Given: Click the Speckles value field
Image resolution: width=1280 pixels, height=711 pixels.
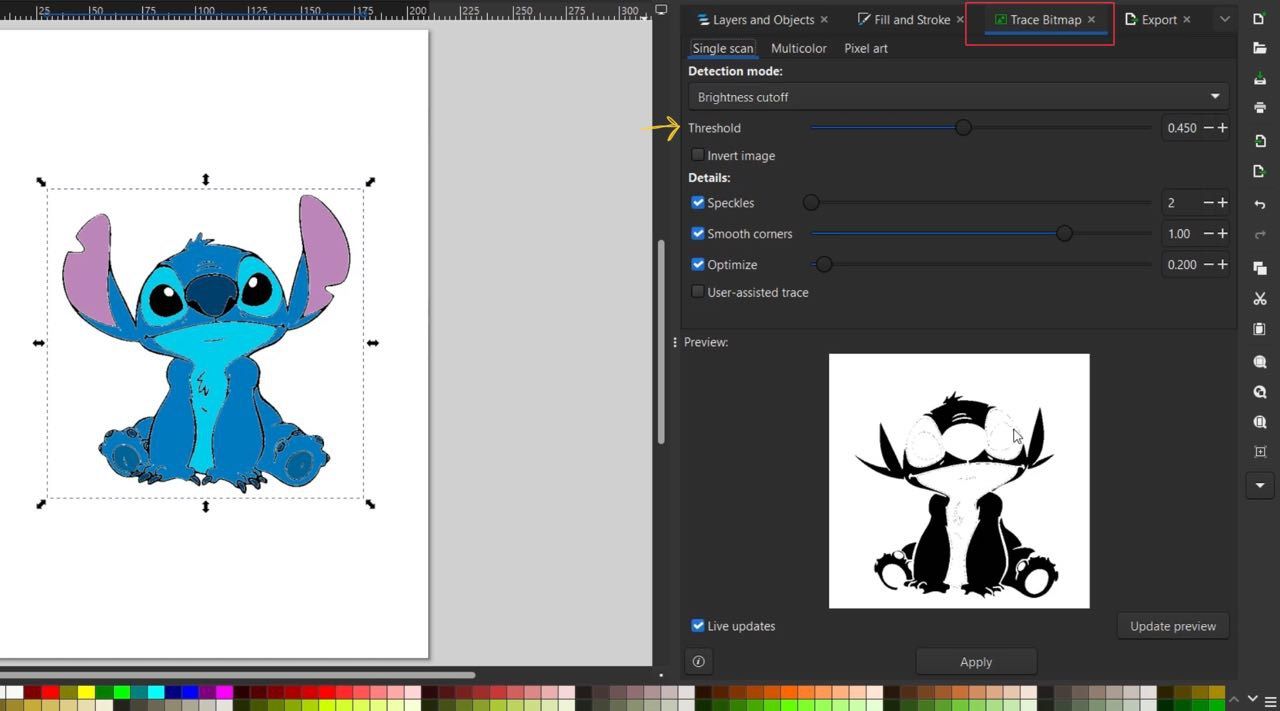Looking at the screenshot, I should 1182,203.
